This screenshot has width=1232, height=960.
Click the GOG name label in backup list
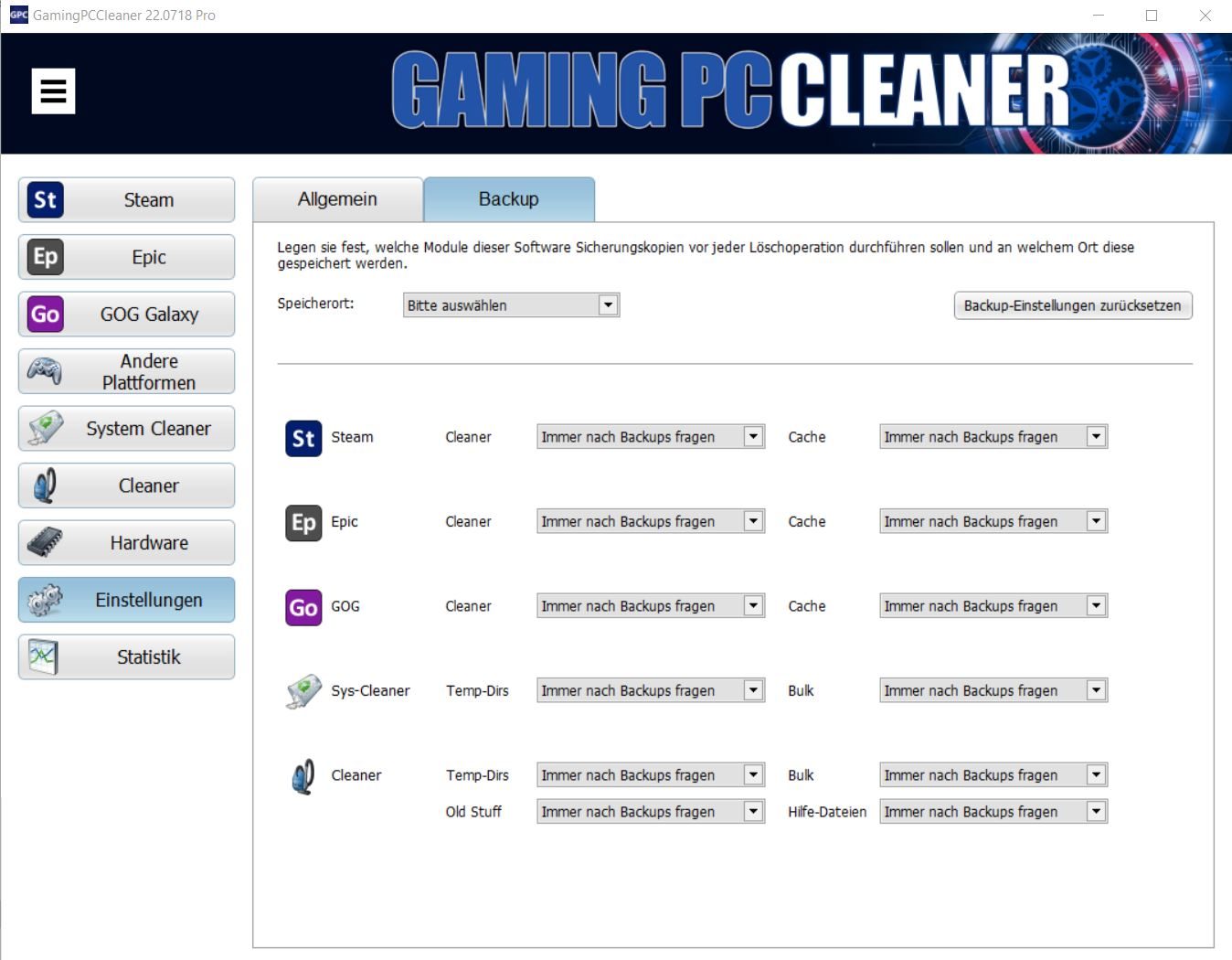345,606
